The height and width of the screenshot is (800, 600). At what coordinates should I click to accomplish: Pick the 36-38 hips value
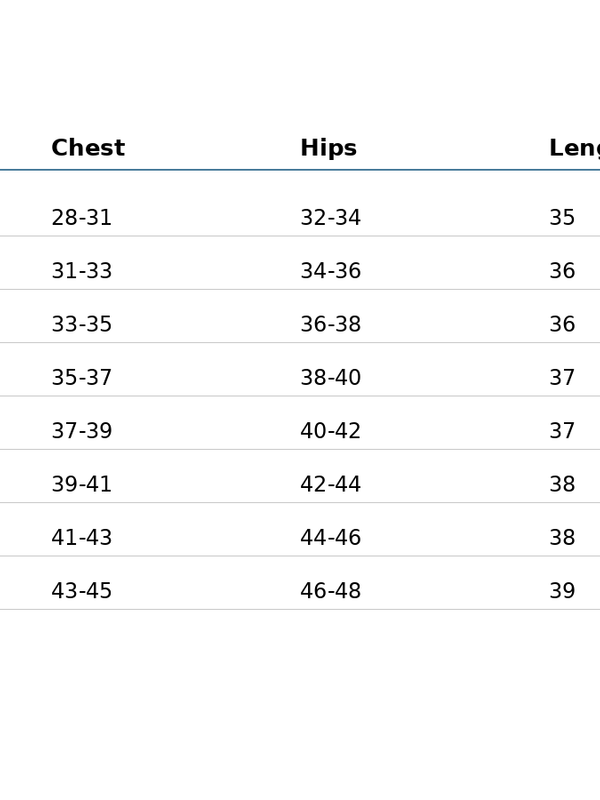[330, 325]
